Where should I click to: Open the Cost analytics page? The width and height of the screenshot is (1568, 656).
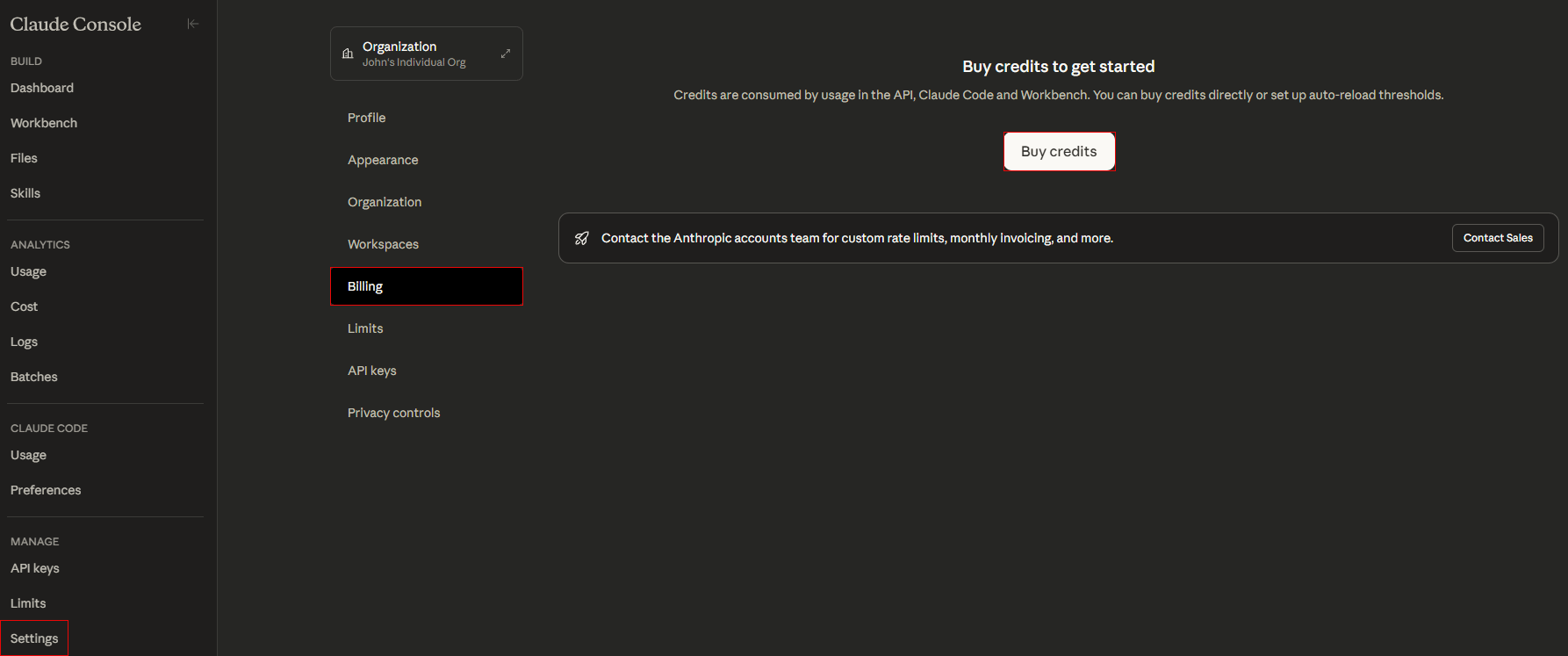click(x=25, y=306)
